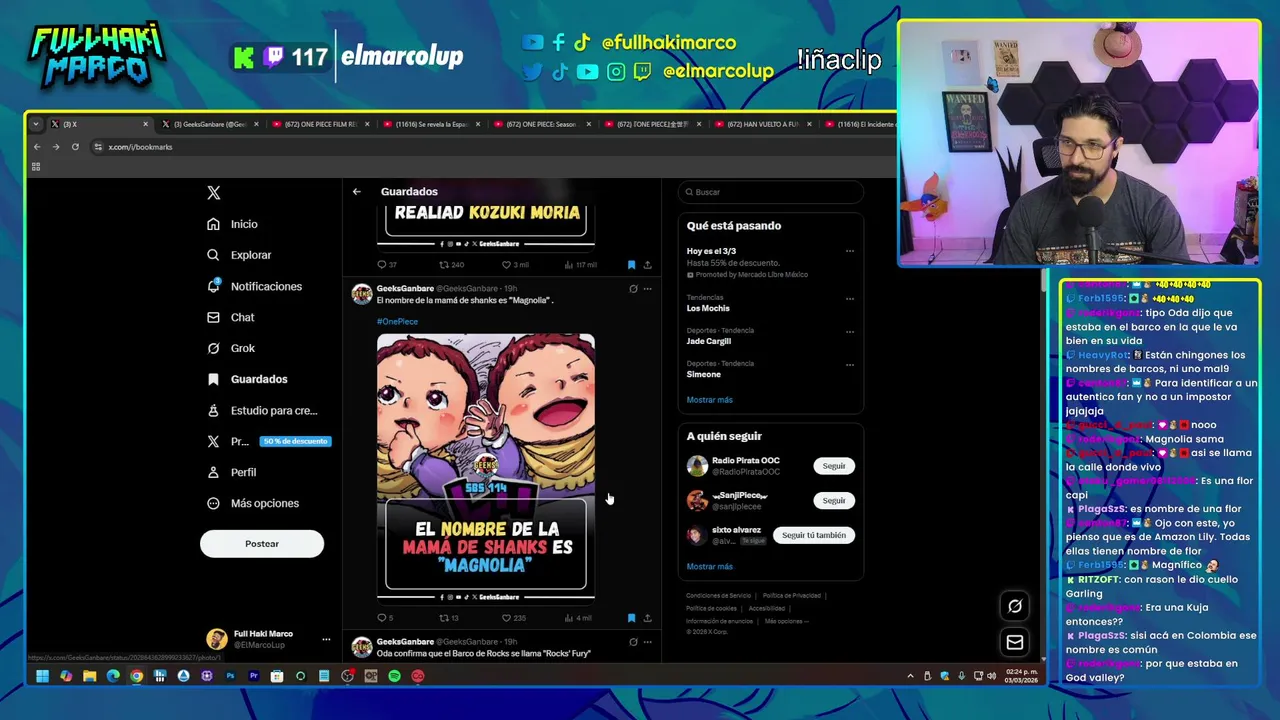1280x720 pixels.
Task: Close the (3) X browser tab
Action: (145, 124)
